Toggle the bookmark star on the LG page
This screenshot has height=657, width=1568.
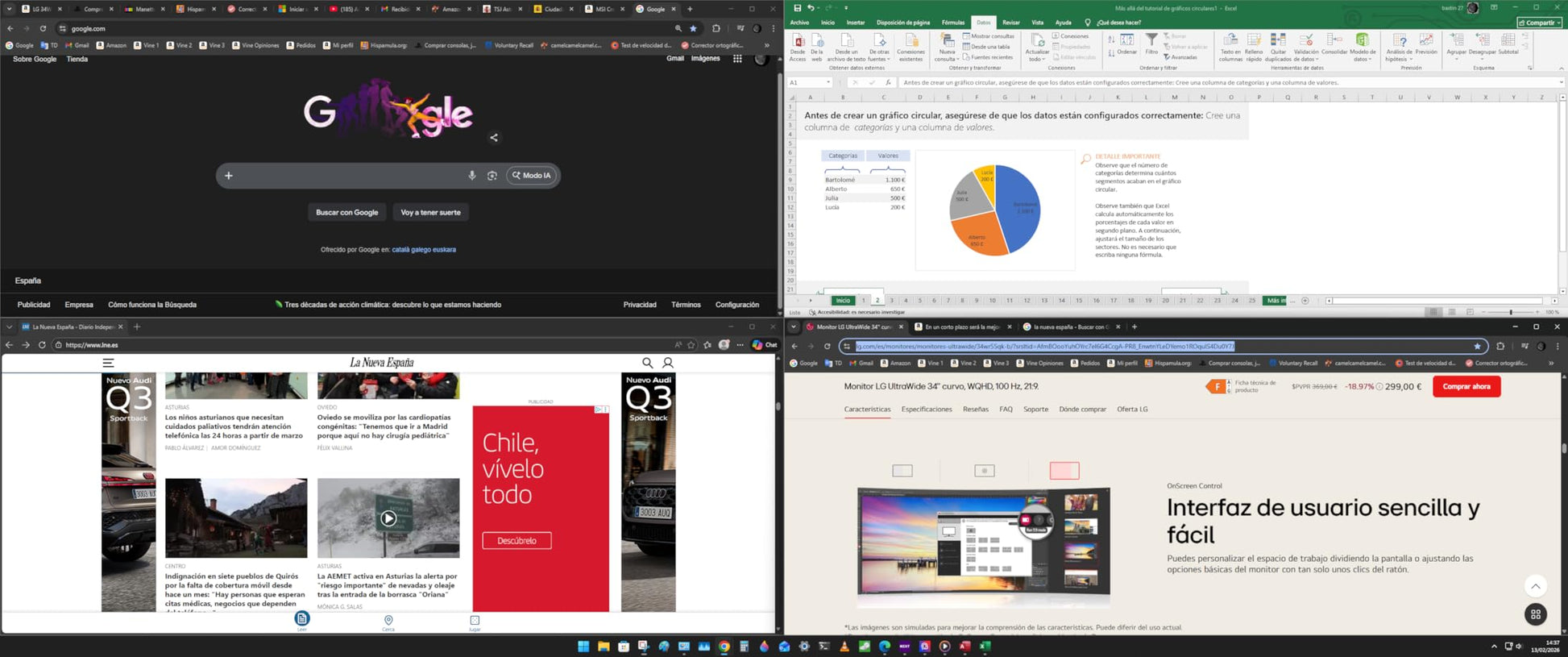[x=1477, y=346]
